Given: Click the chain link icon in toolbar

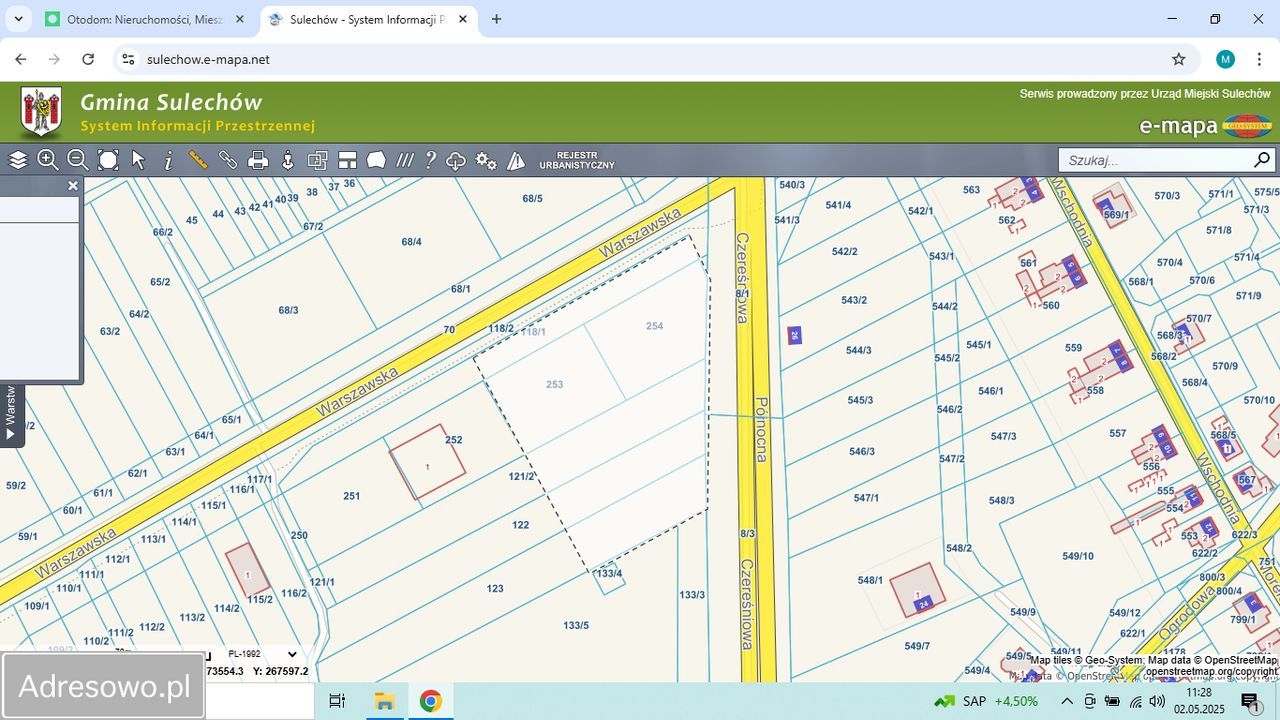Looking at the screenshot, I should [x=228, y=160].
